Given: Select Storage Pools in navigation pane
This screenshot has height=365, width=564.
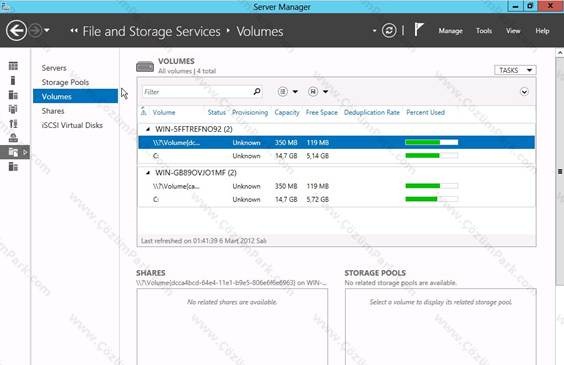Looking at the screenshot, I should click(x=65, y=82).
